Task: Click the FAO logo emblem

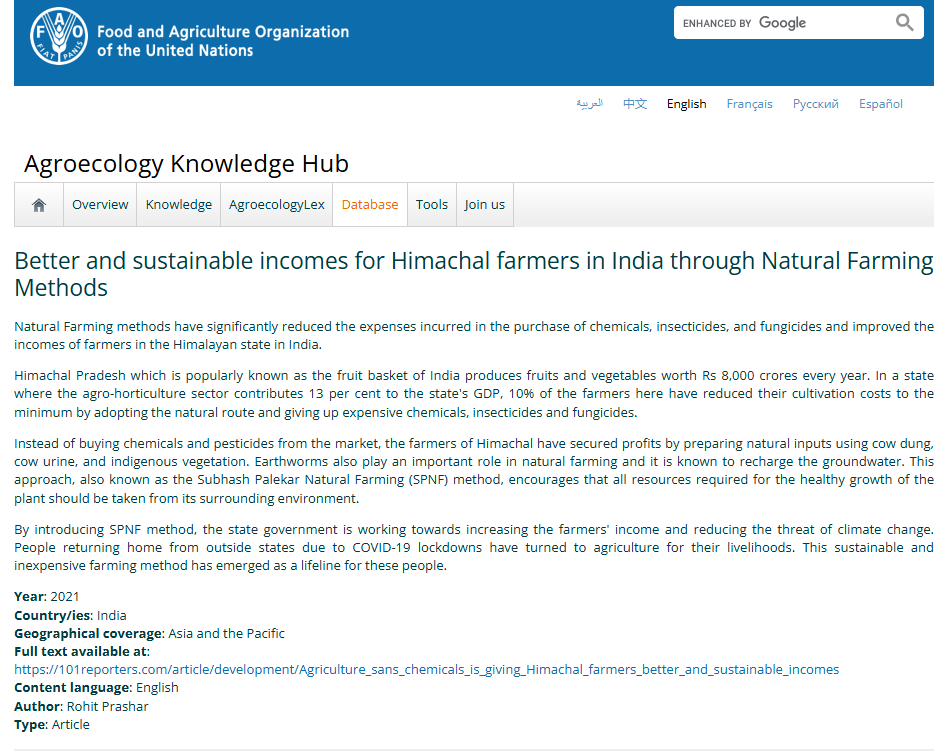Action: pos(59,36)
